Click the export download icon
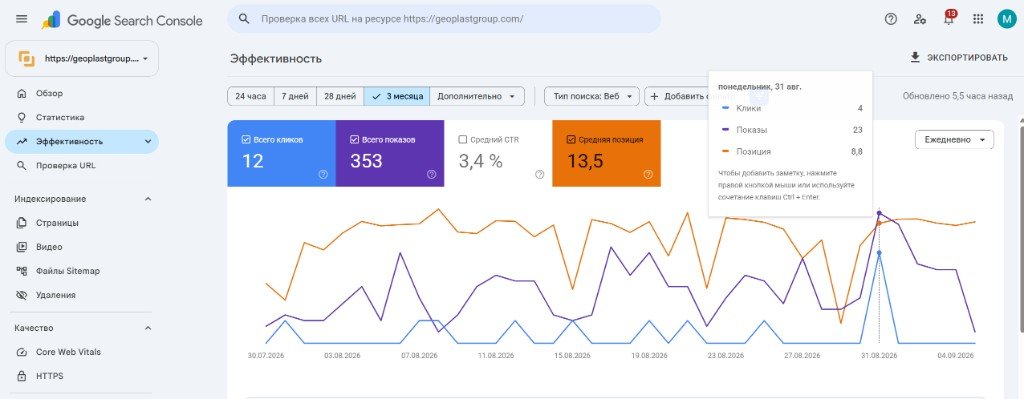The image size is (1024, 399). [x=915, y=57]
